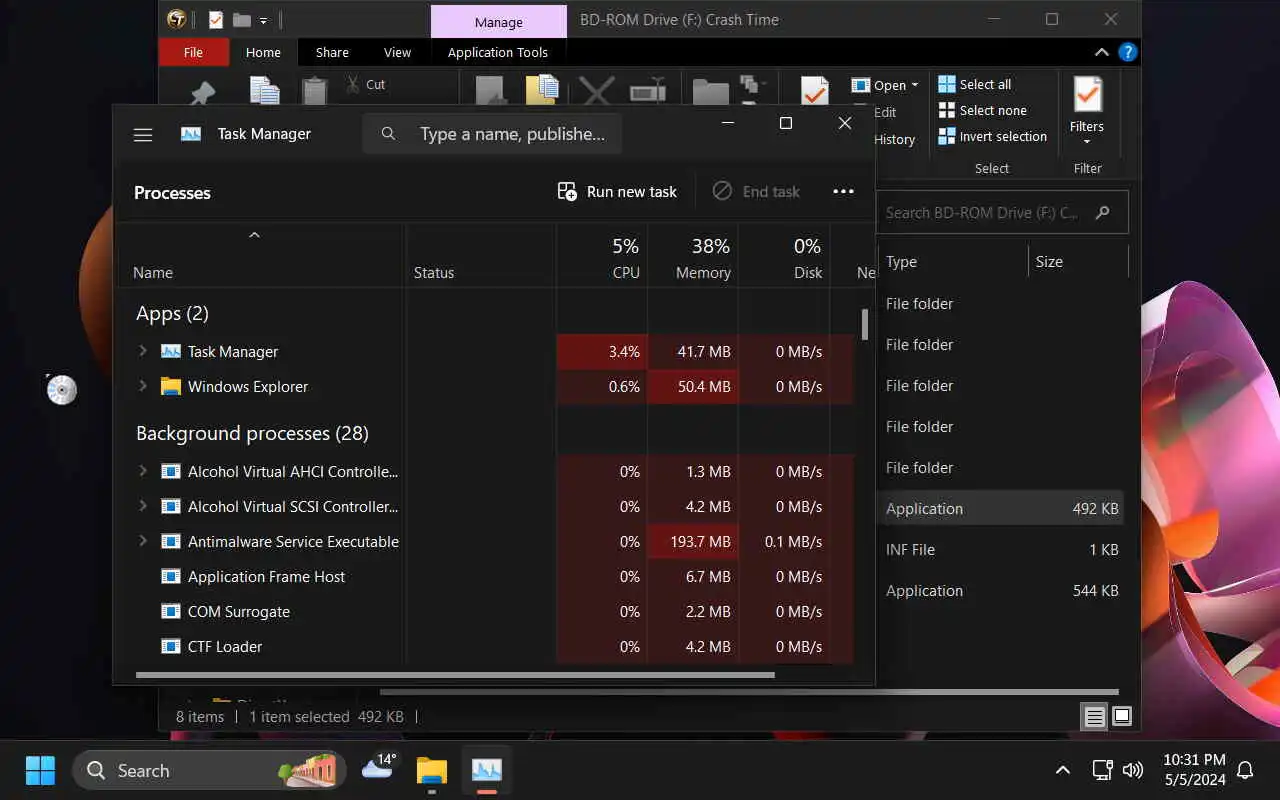Click the Delete X icon in Explorer ribbon
The width and height of the screenshot is (1280, 800).
pyautogui.click(x=597, y=91)
